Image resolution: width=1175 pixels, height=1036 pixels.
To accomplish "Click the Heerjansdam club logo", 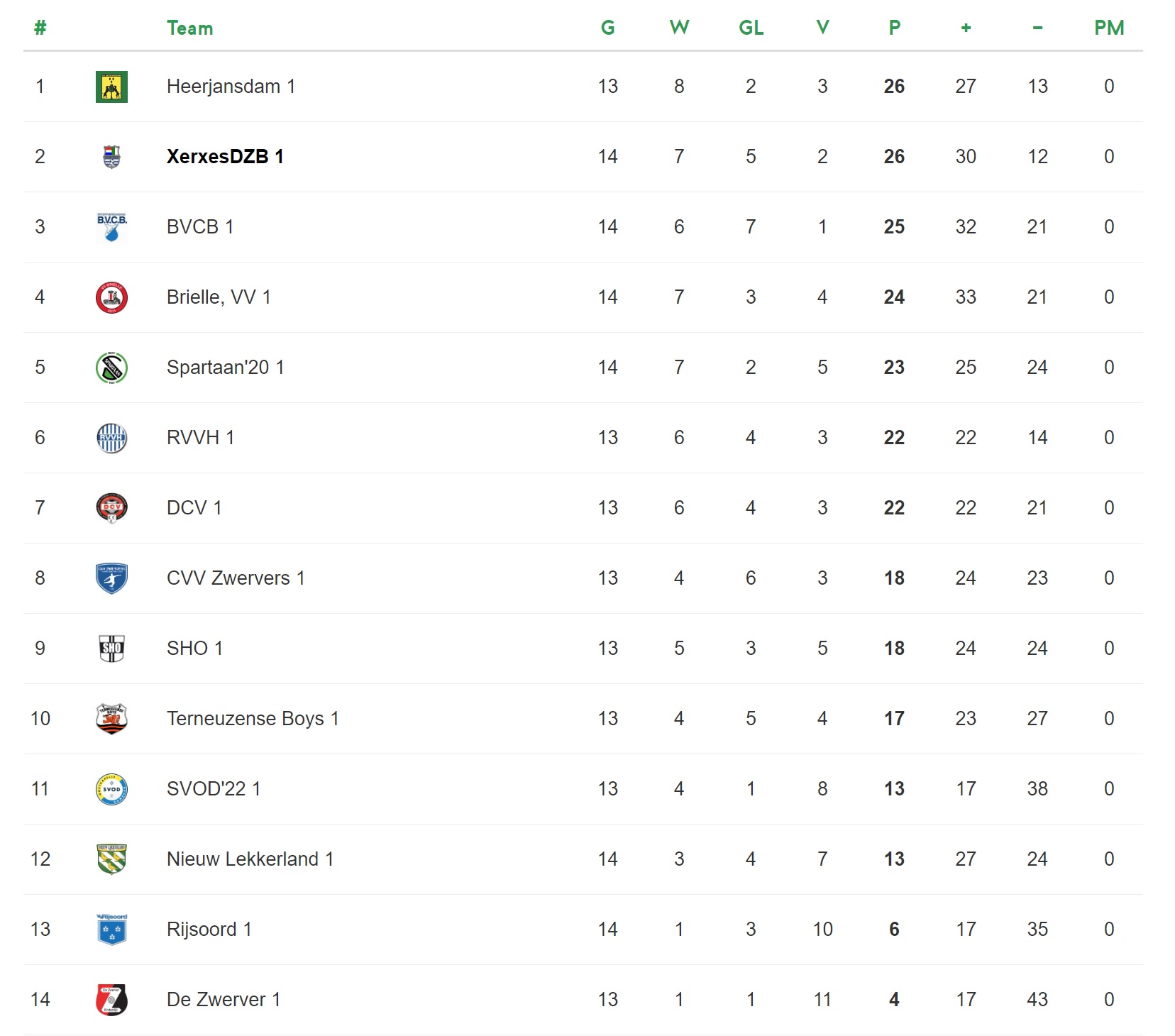I will click(x=111, y=87).
